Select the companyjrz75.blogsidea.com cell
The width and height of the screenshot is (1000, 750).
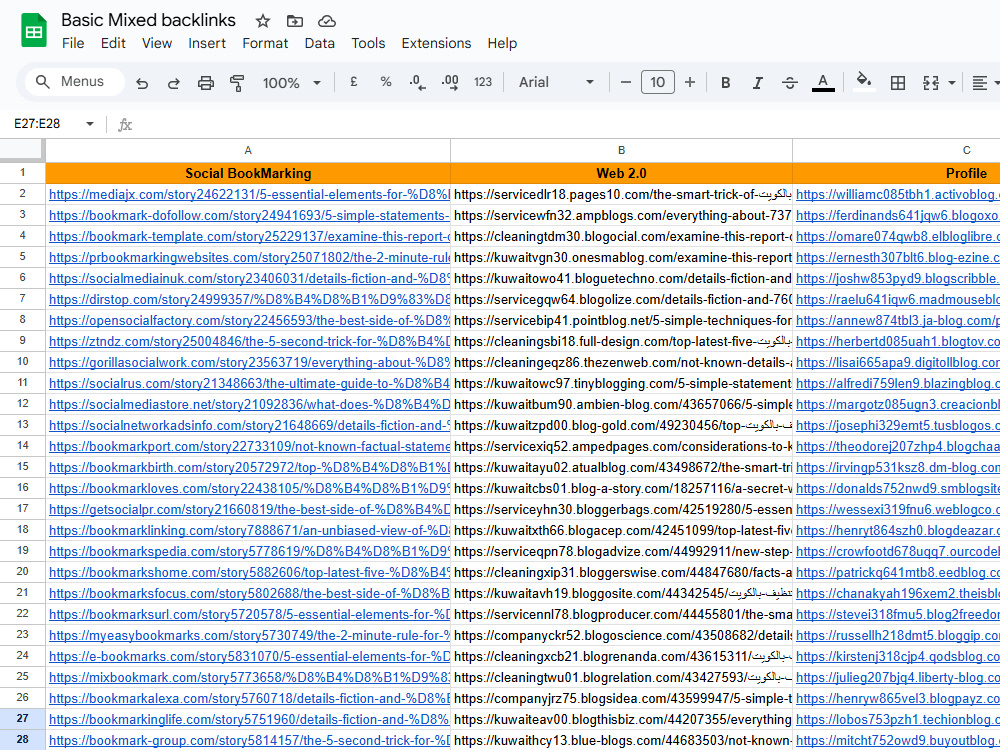point(621,698)
